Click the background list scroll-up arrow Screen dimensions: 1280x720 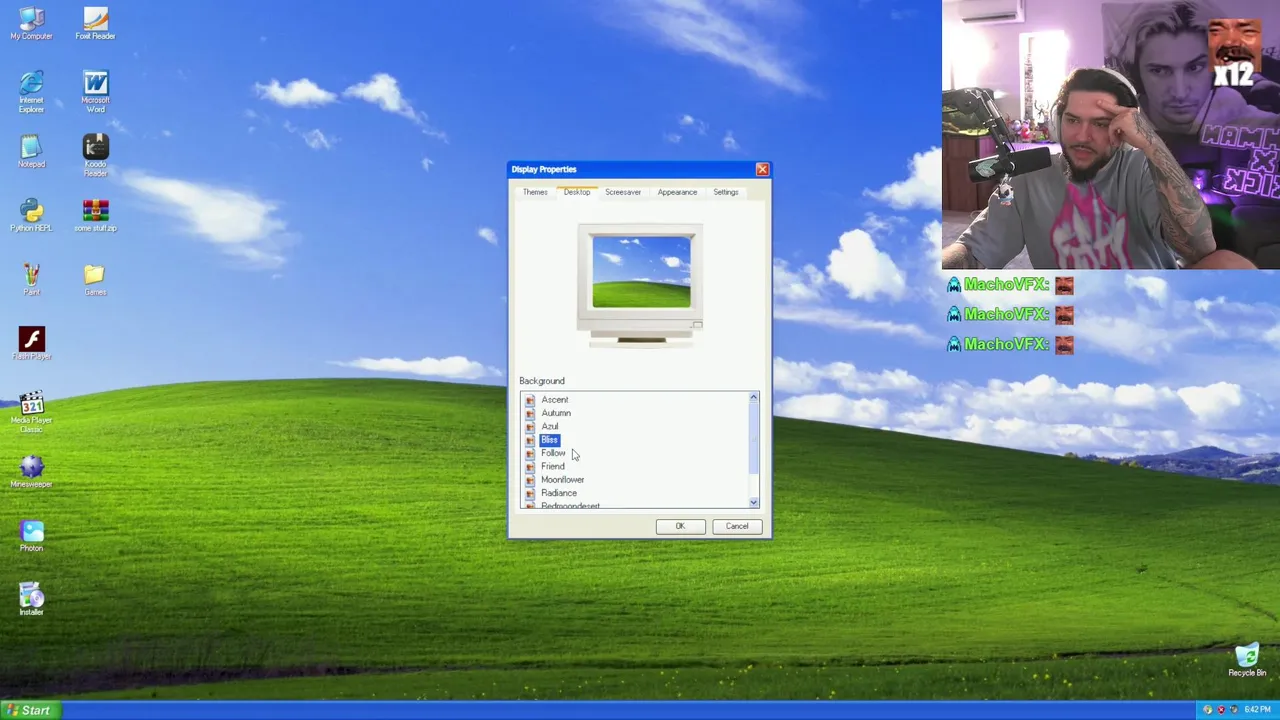click(753, 398)
